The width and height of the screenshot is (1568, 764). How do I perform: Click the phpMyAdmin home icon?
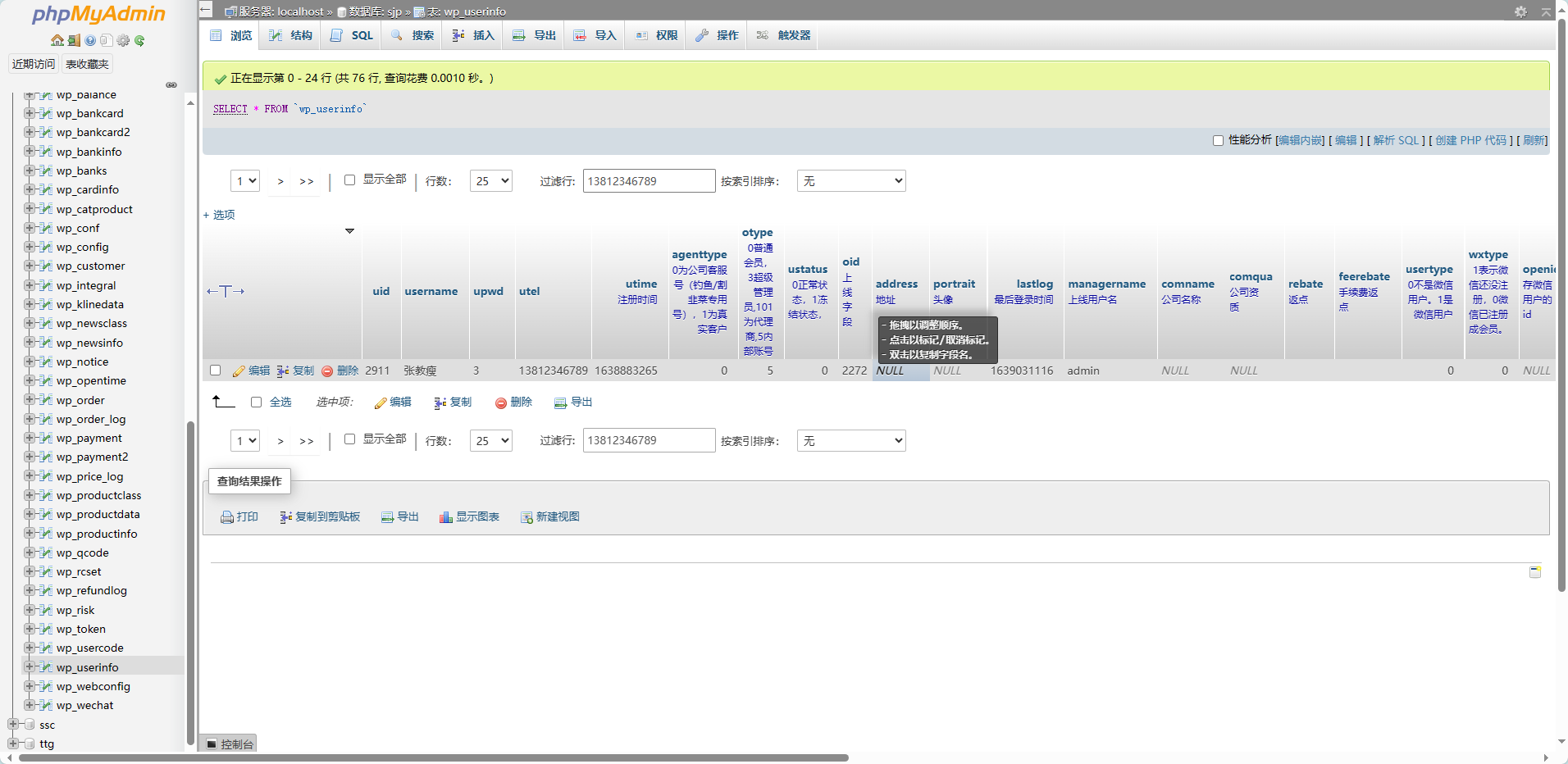57,40
